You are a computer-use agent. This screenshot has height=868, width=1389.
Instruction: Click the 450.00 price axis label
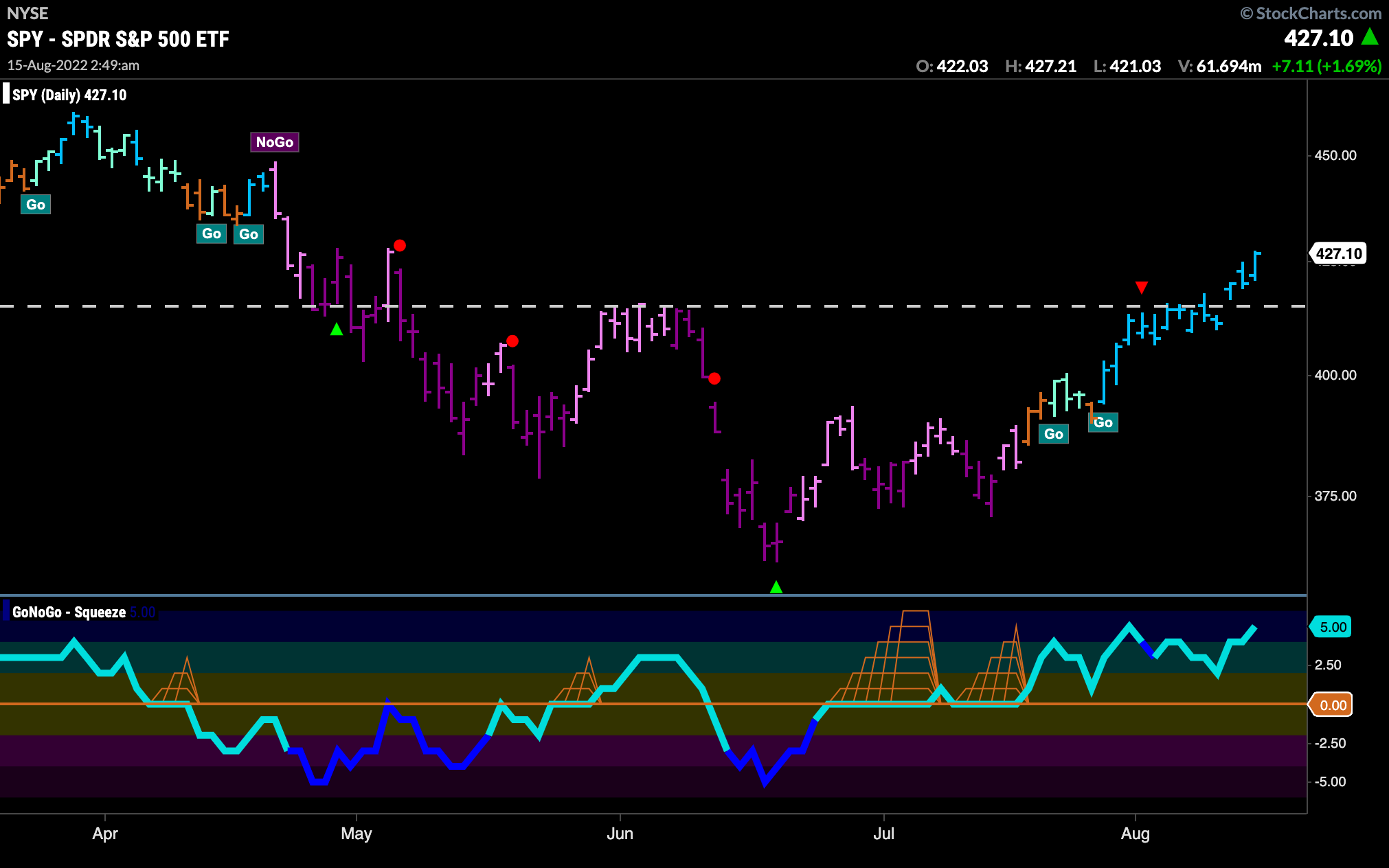click(1335, 155)
